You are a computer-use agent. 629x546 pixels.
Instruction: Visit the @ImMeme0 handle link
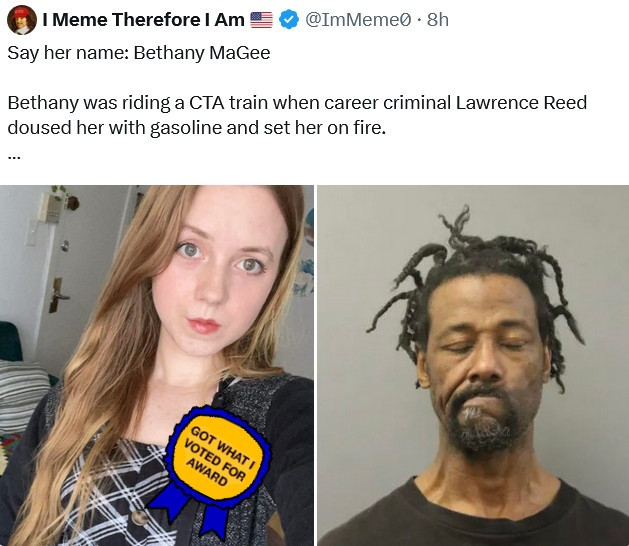tap(358, 20)
